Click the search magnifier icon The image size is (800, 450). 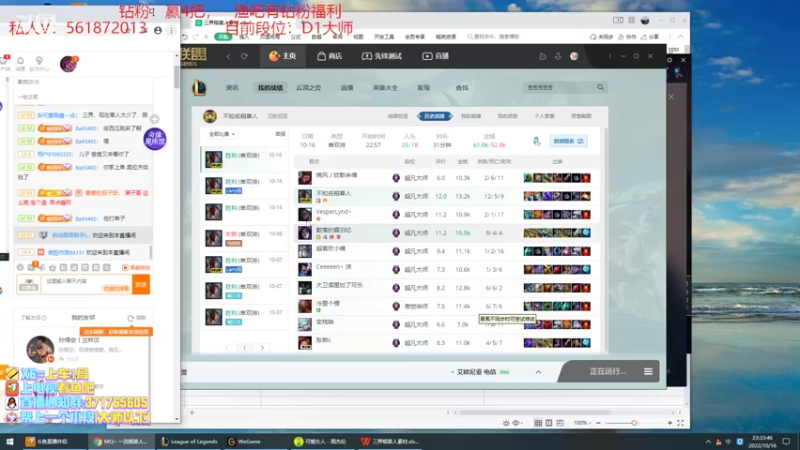point(601,88)
